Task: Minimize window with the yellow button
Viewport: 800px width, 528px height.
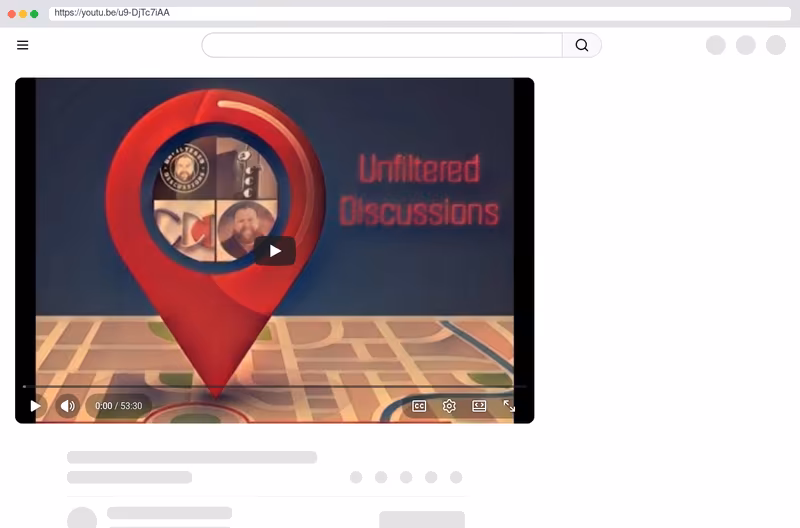Action: click(x=23, y=14)
